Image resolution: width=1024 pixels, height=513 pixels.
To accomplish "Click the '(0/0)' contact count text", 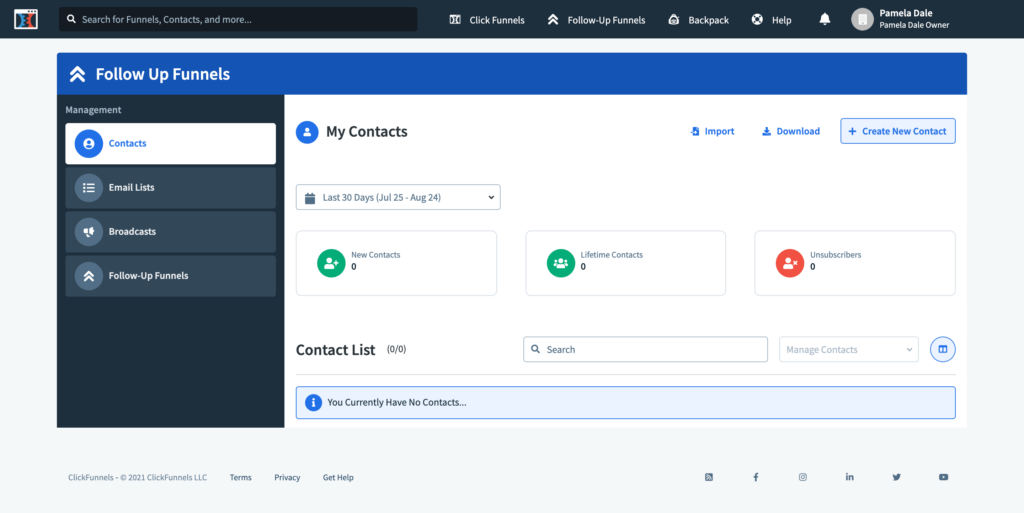I will coord(396,349).
